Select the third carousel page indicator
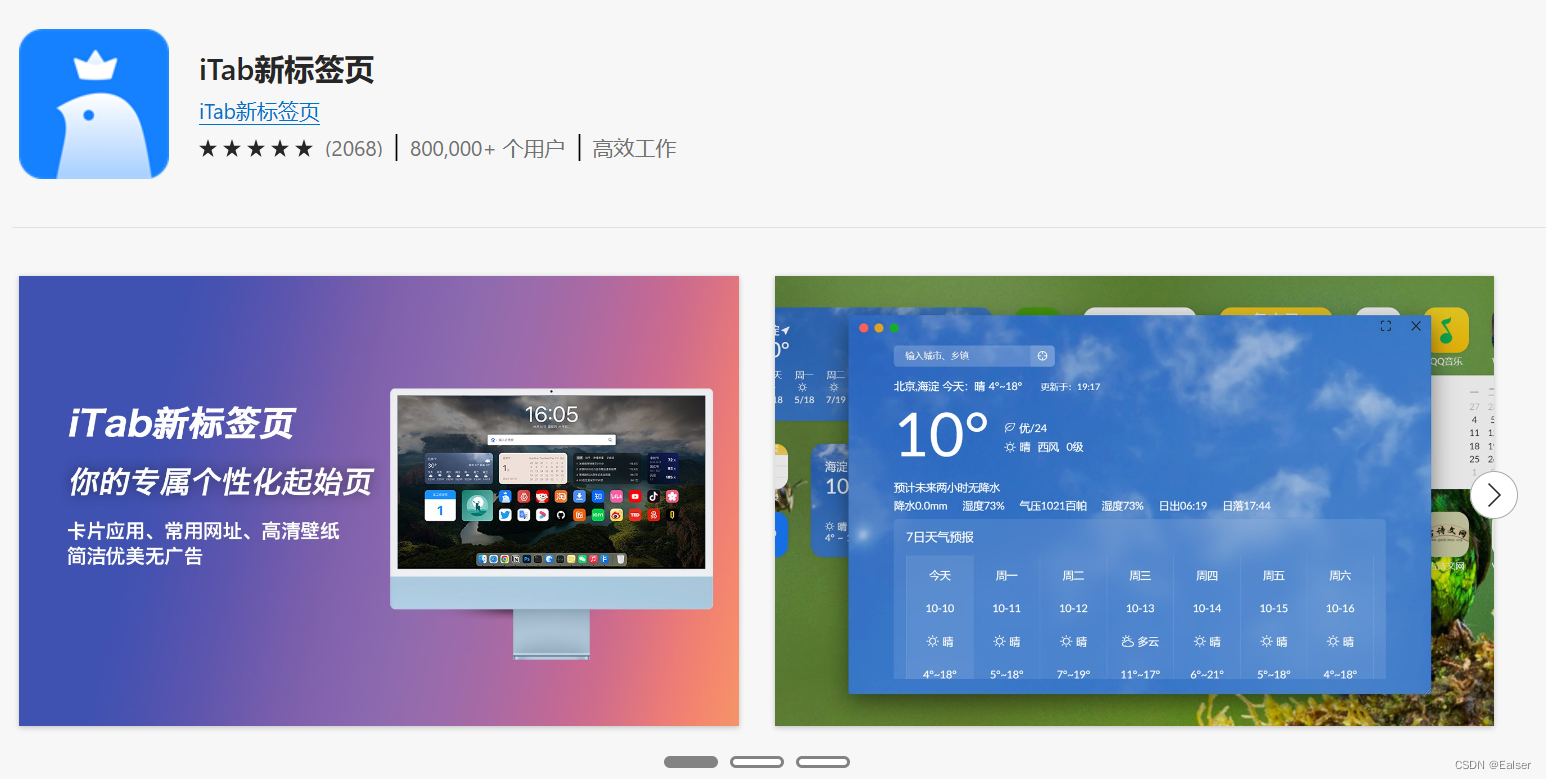 823,762
